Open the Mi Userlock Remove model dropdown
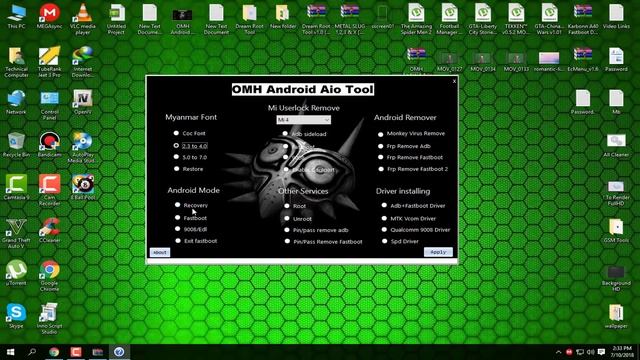The height and width of the screenshot is (360, 640). [x=304, y=120]
